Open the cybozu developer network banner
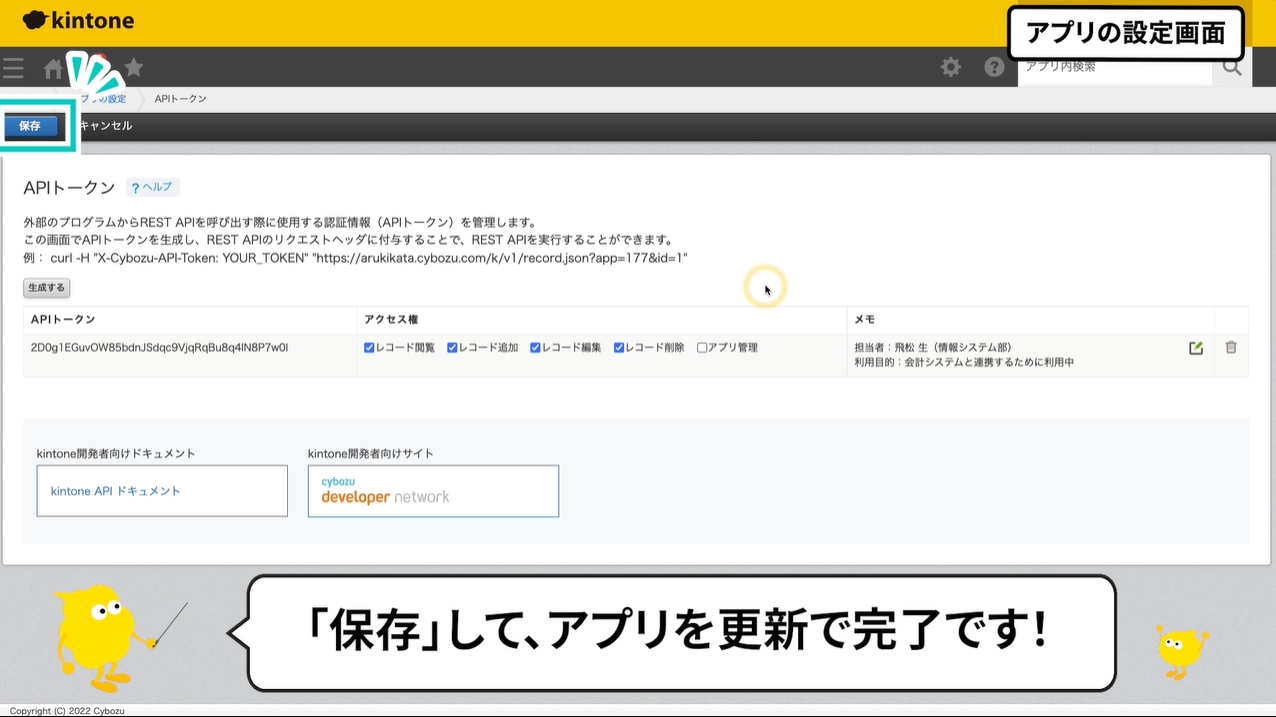 pos(433,491)
